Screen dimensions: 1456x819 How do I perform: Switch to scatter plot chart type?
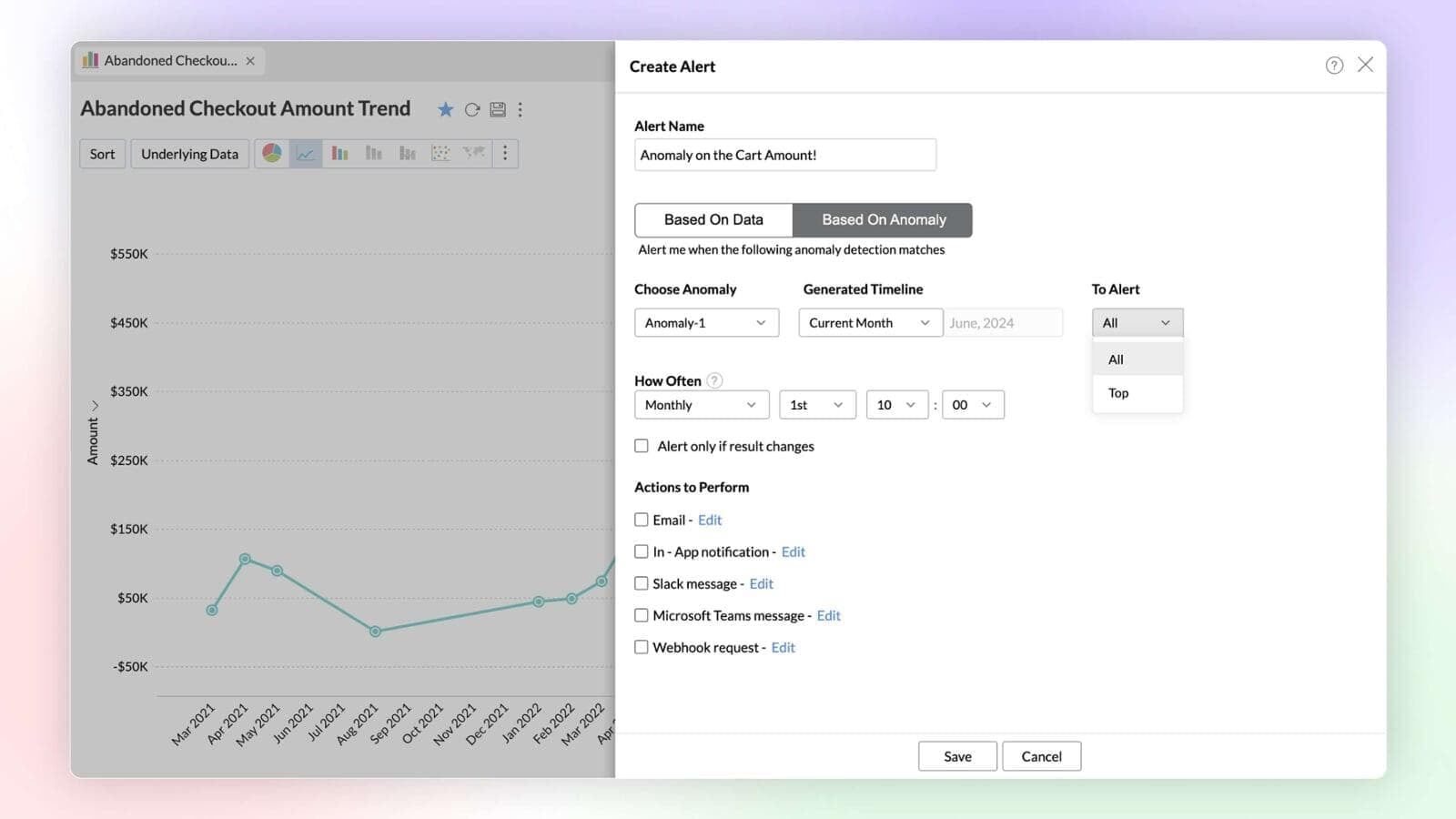440,153
